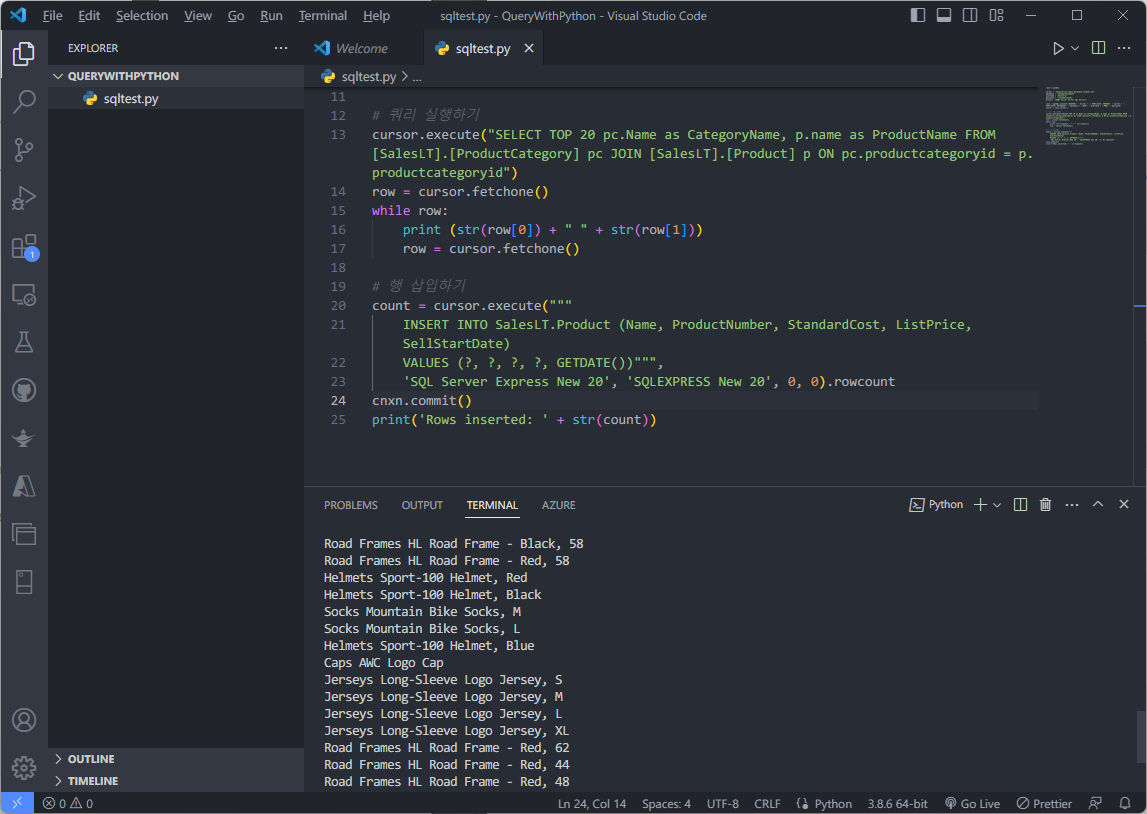1147x814 pixels.
Task: Open the Explorer view in activity bar
Action: coord(24,53)
